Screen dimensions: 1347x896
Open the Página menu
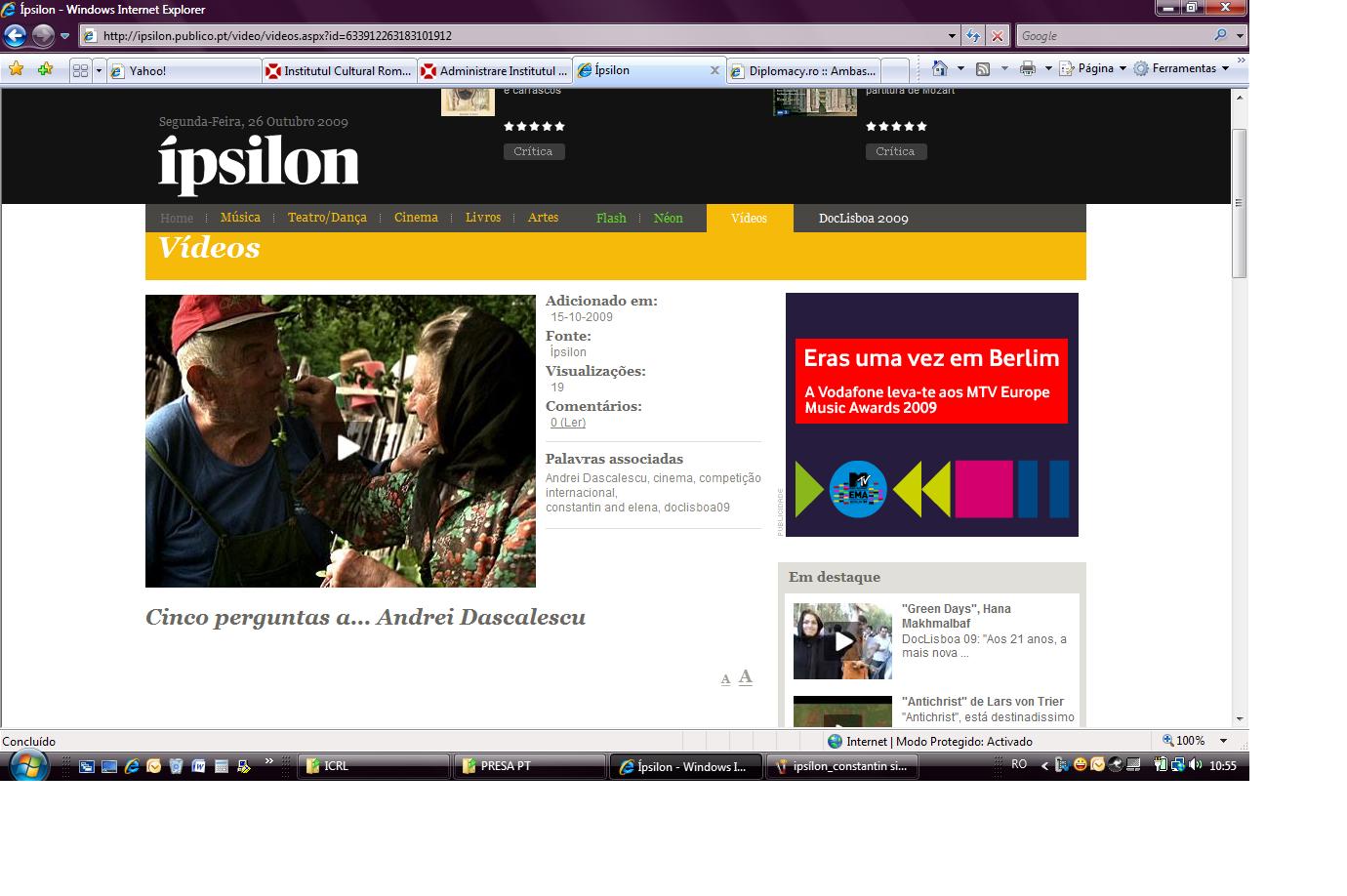(1093, 68)
